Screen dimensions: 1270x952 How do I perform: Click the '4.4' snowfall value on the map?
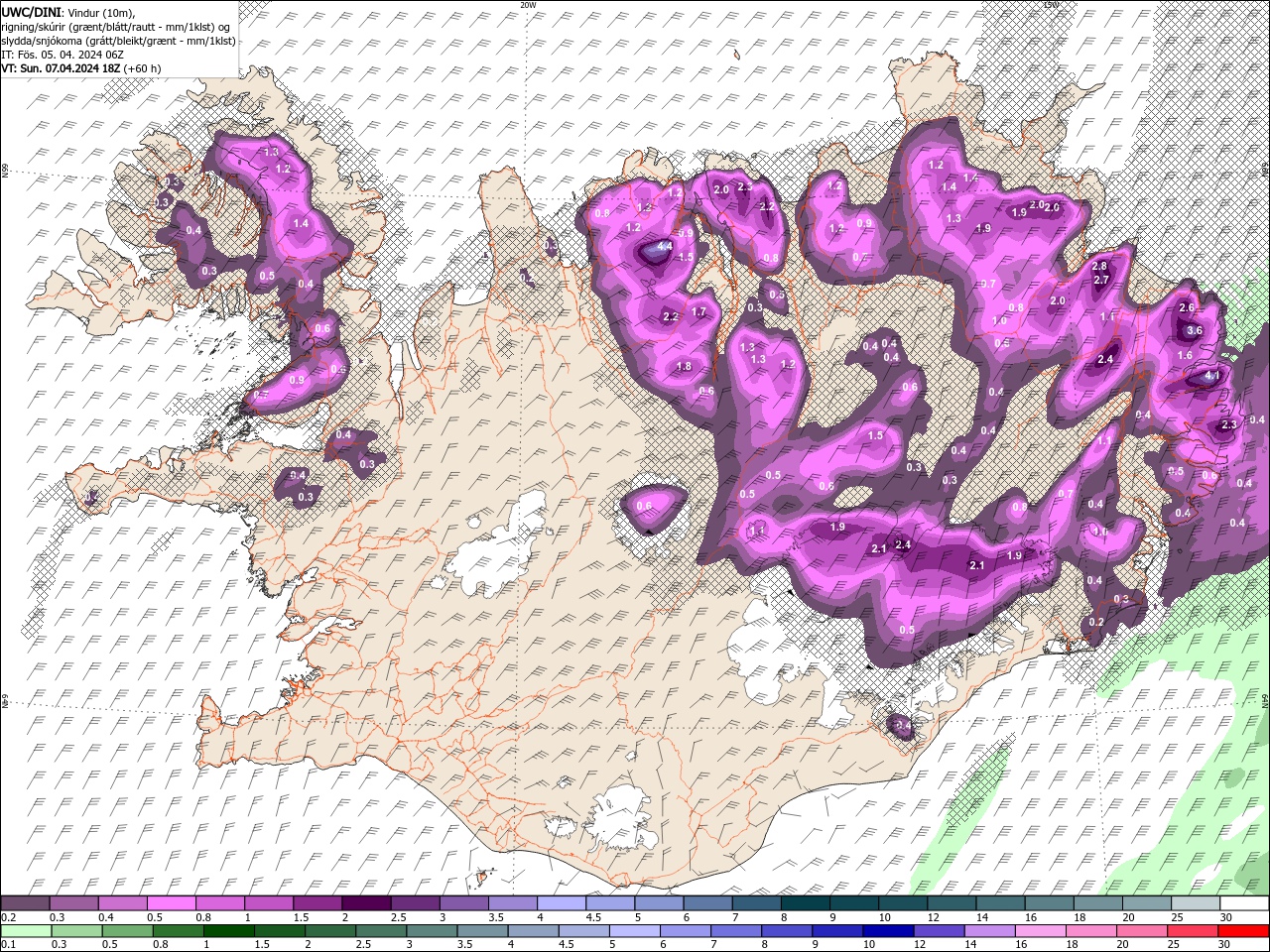point(665,246)
